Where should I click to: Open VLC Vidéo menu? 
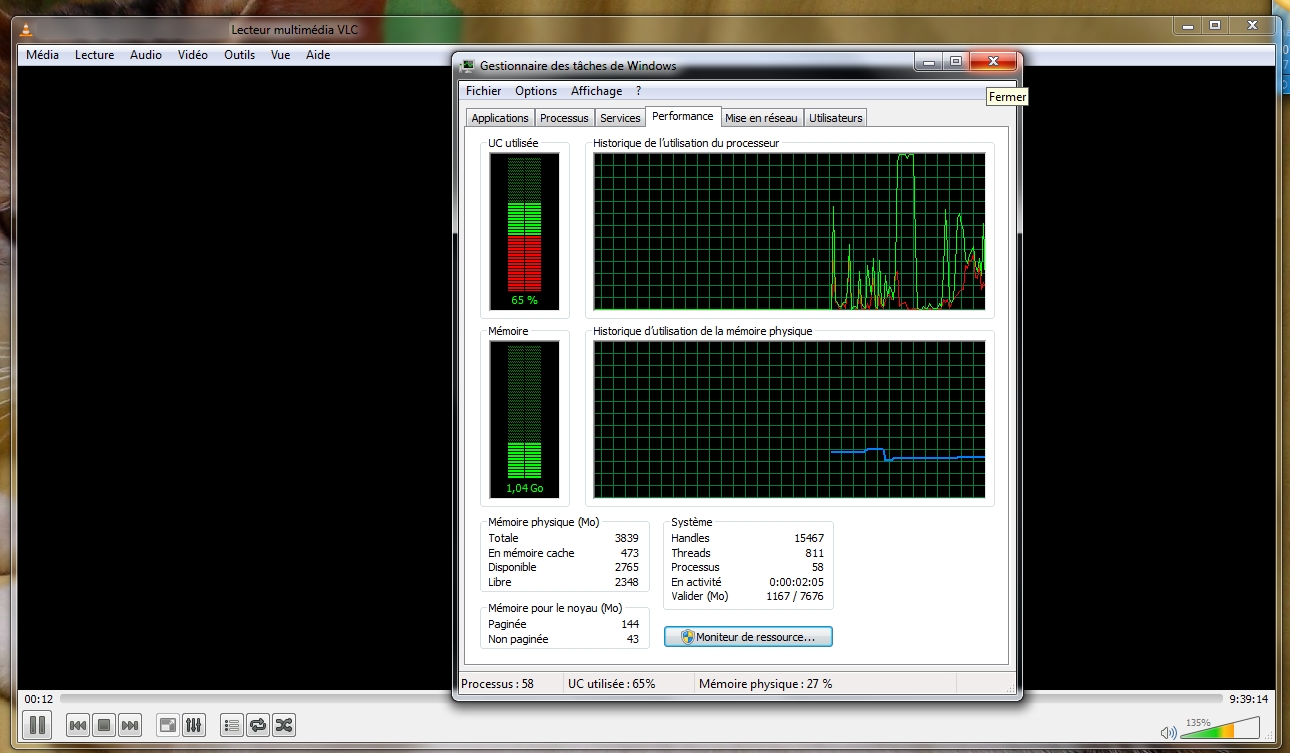(193, 55)
